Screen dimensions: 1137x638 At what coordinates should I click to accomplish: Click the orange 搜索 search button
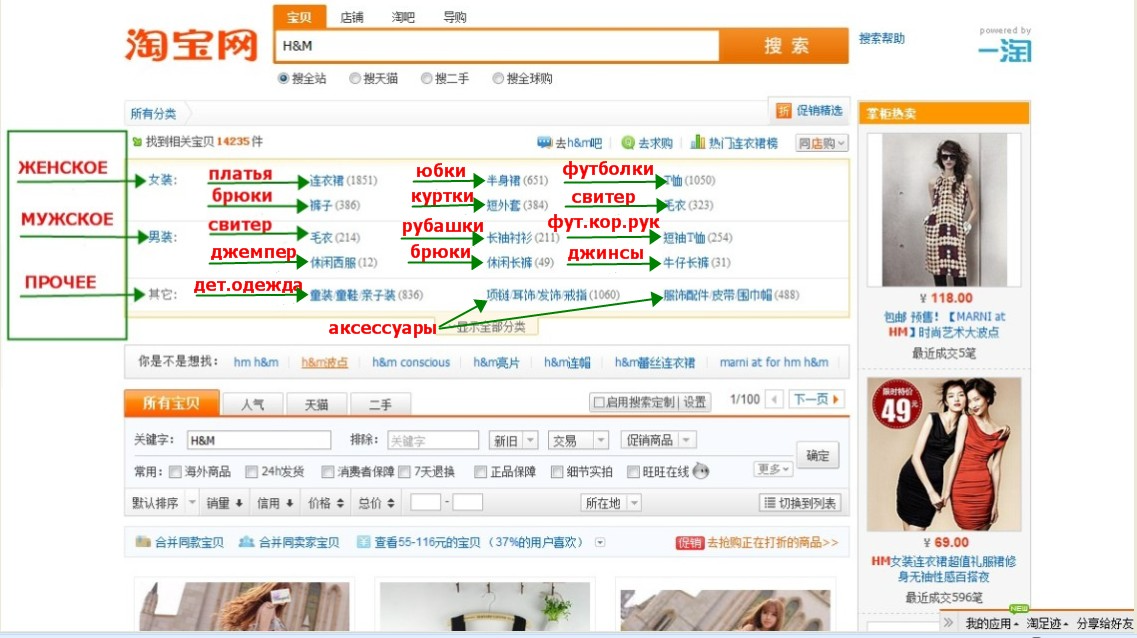pos(785,46)
